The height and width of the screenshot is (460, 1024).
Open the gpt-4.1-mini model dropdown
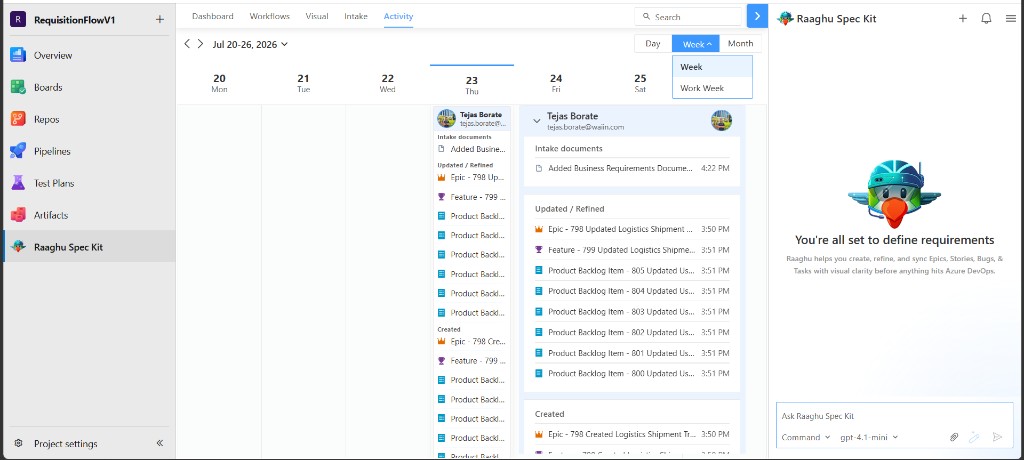pyautogui.click(x=869, y=437)
